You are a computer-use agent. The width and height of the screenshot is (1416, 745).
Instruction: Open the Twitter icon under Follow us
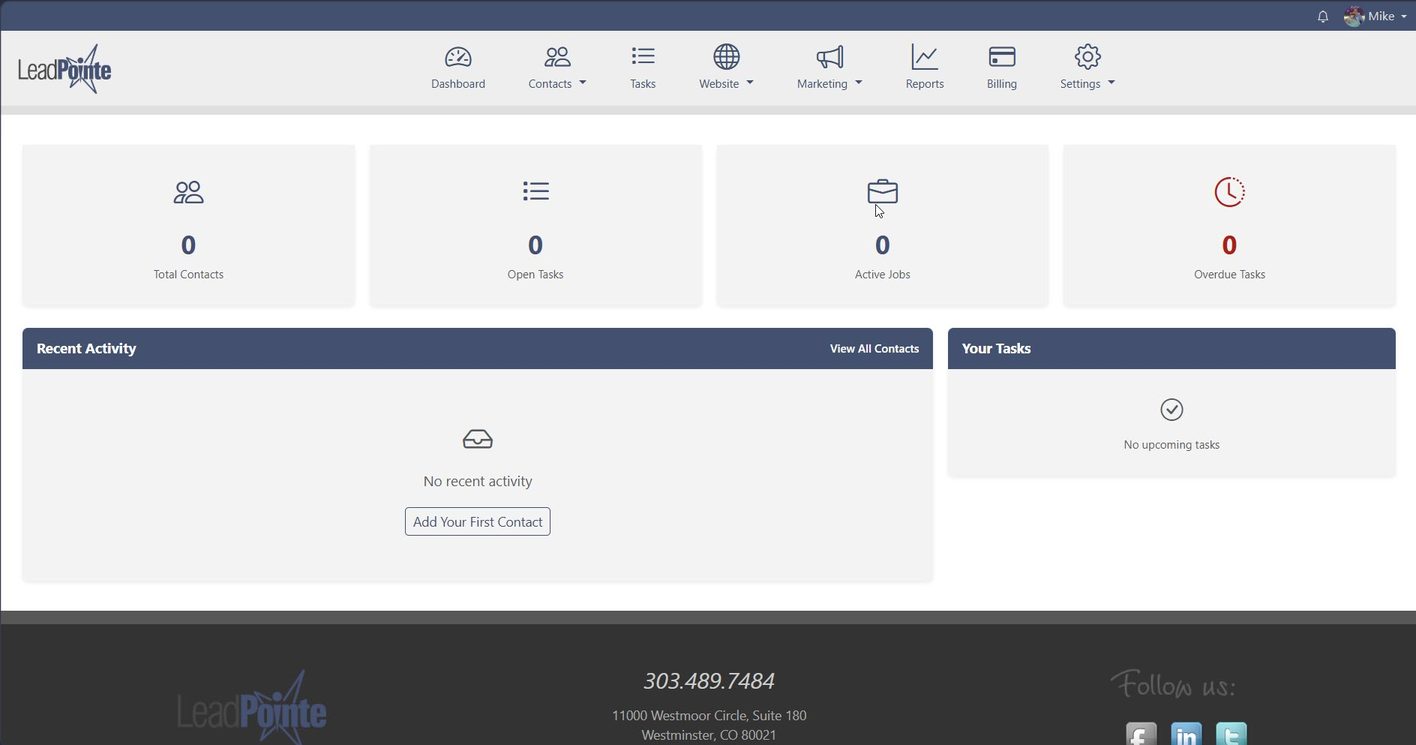tap(1231, 734)
